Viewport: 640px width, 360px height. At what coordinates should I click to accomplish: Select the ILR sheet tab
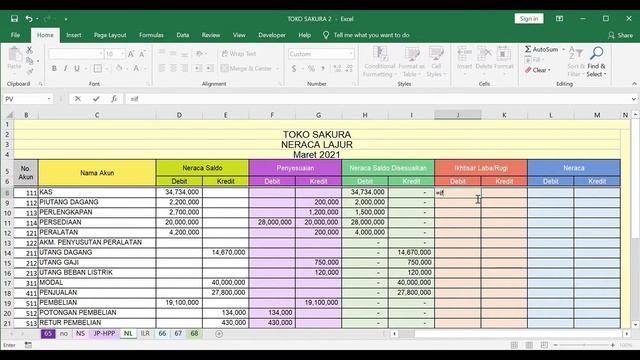click(x=145, y=333)
